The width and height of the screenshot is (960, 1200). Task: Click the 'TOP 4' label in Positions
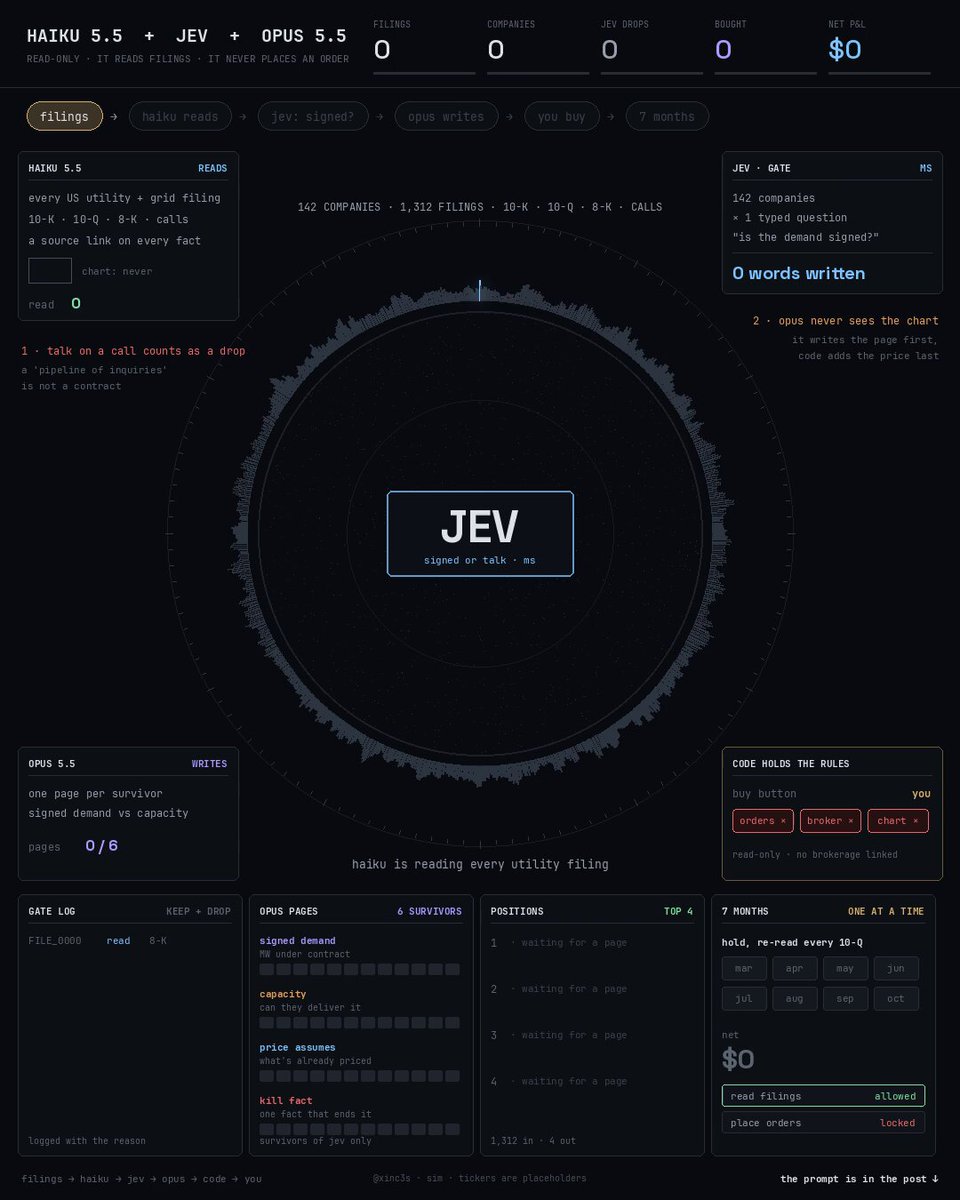point(679,911)
